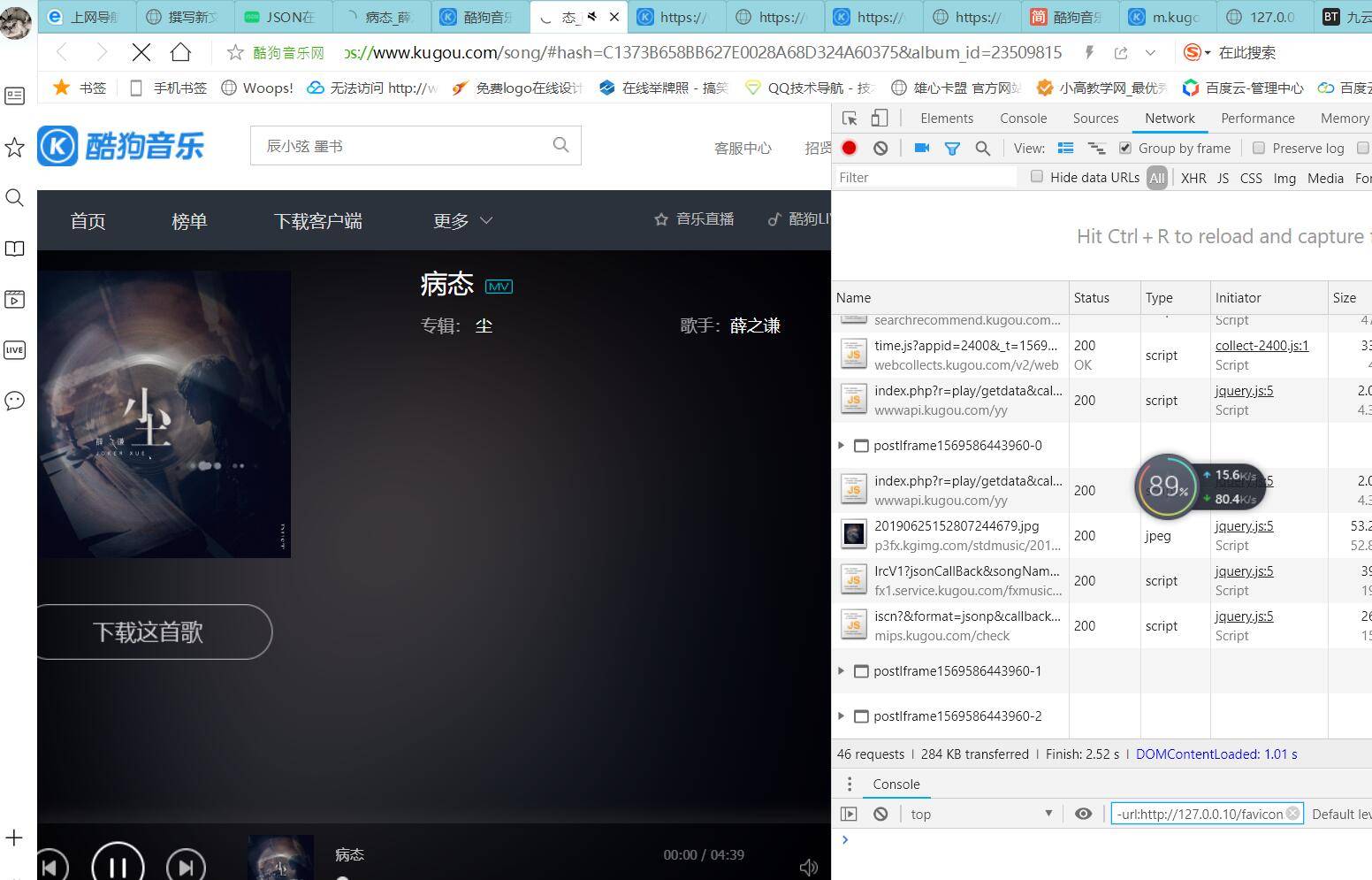Open the sidebar chat bubble icon
Screen dimensions: 1372x880
point(14,401)
